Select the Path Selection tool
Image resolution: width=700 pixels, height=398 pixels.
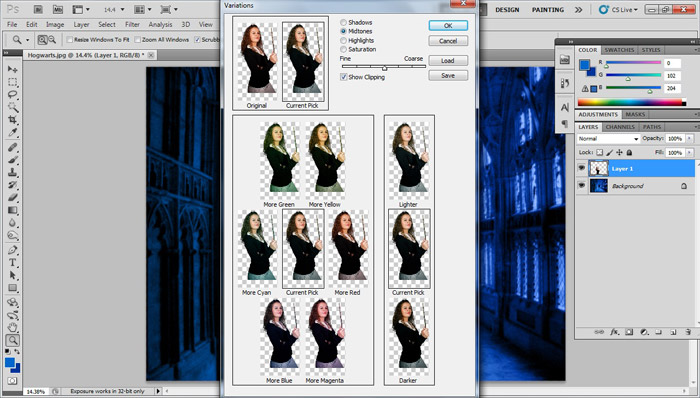(x=12, y=275)
